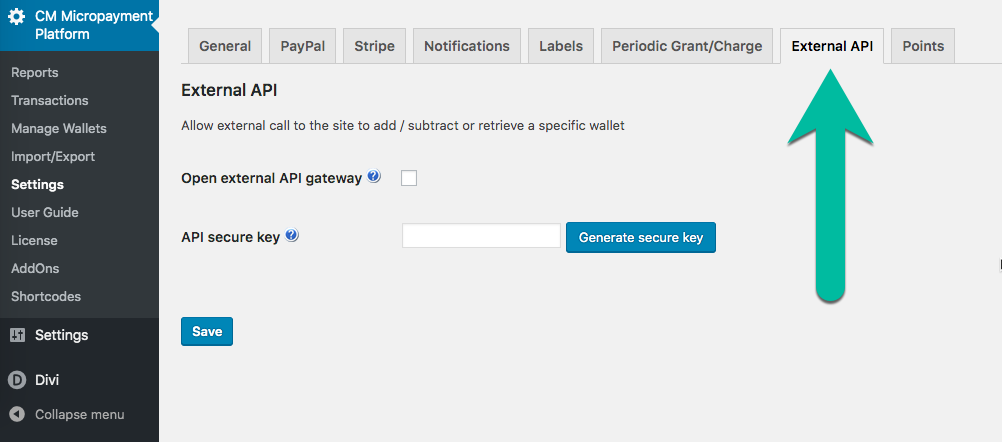Select the Stripe tab
The width and height of the screenshot is (1002, 442).
374,46
